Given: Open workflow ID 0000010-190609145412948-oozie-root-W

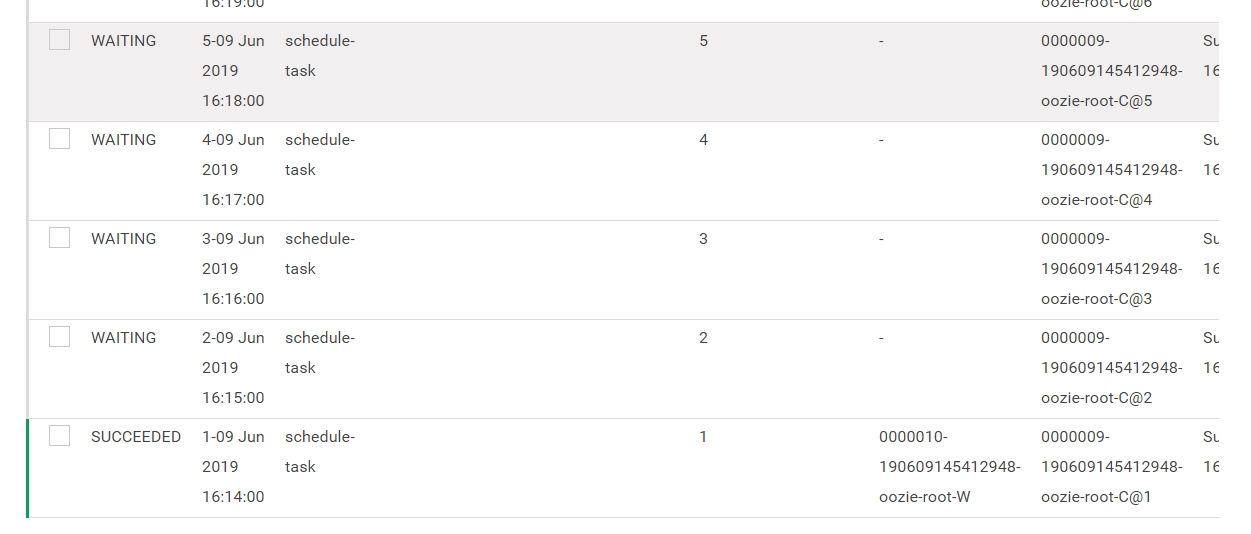Looking at the screenshot, I should click(949, 467).
